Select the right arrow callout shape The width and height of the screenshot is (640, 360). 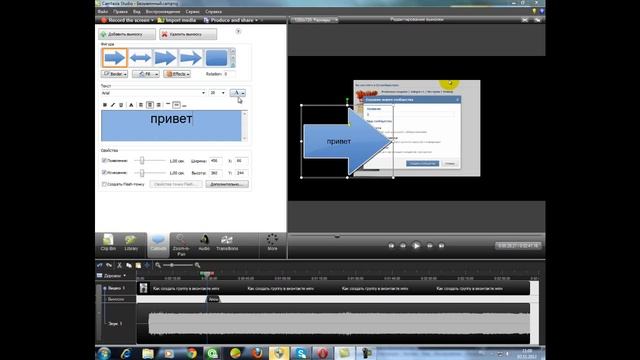click(115, 58)
